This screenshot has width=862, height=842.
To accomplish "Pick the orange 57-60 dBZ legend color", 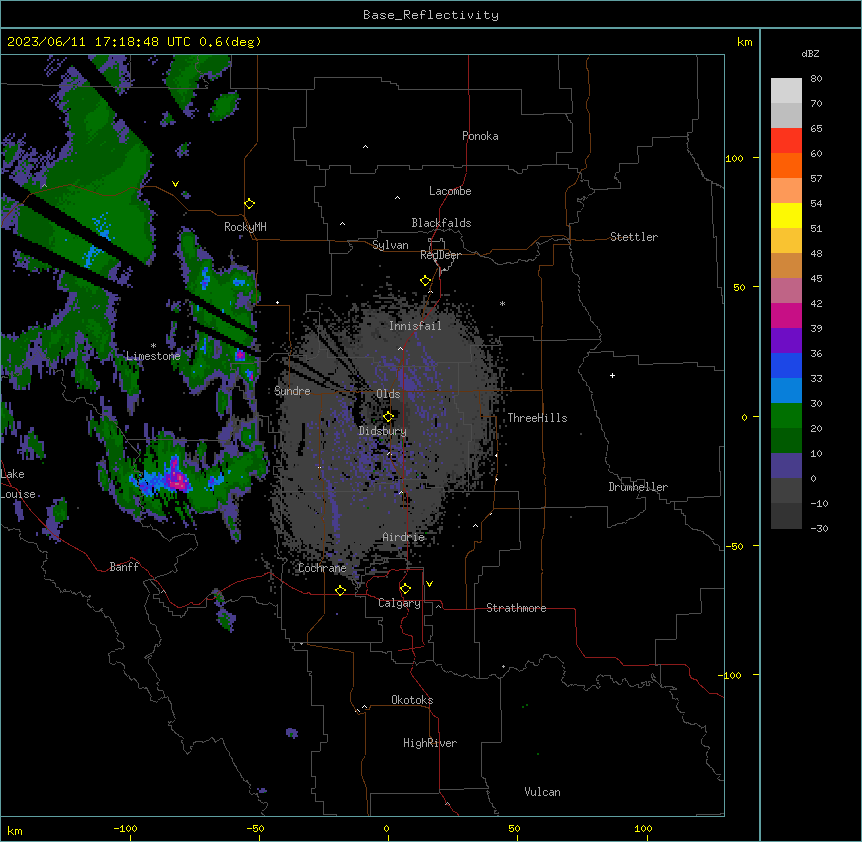I will point(786,166).
